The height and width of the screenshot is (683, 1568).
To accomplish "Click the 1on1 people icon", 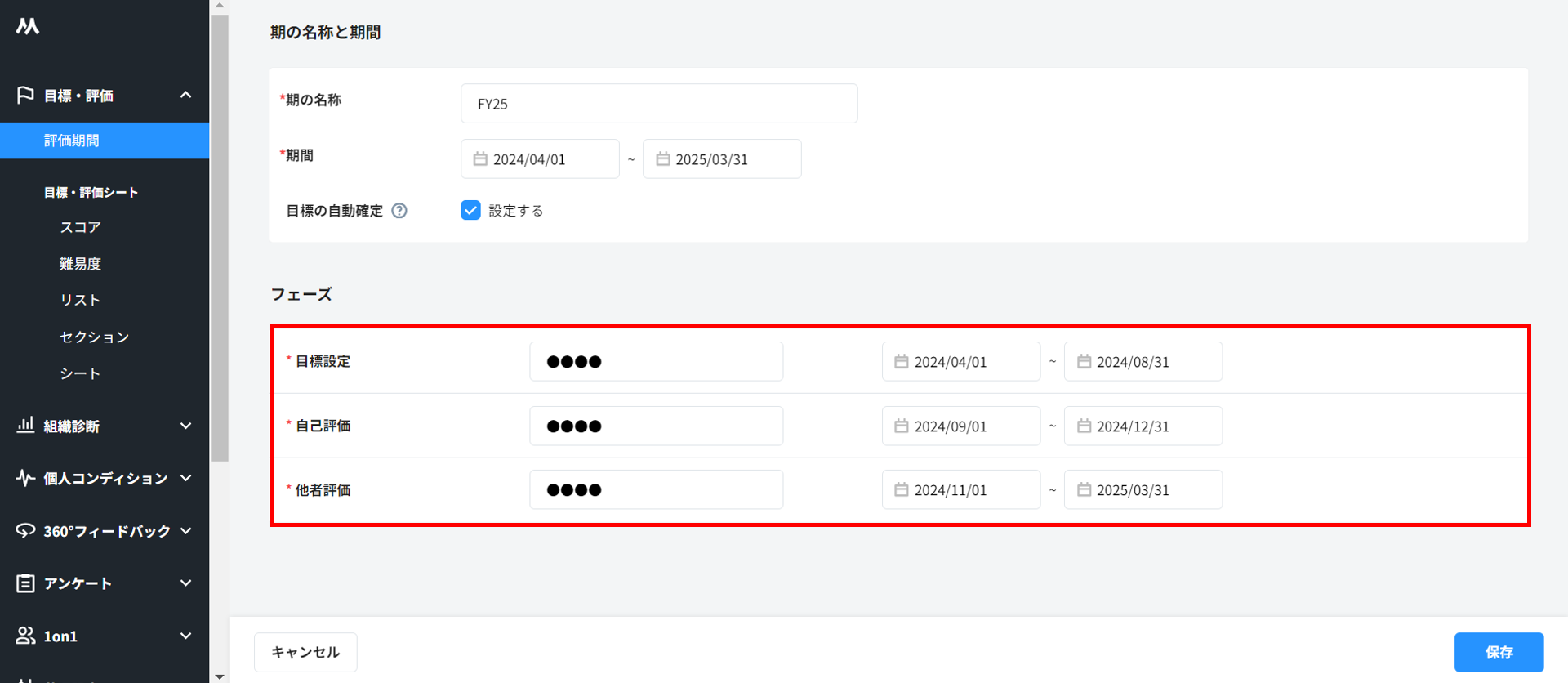I will (25, 636).
